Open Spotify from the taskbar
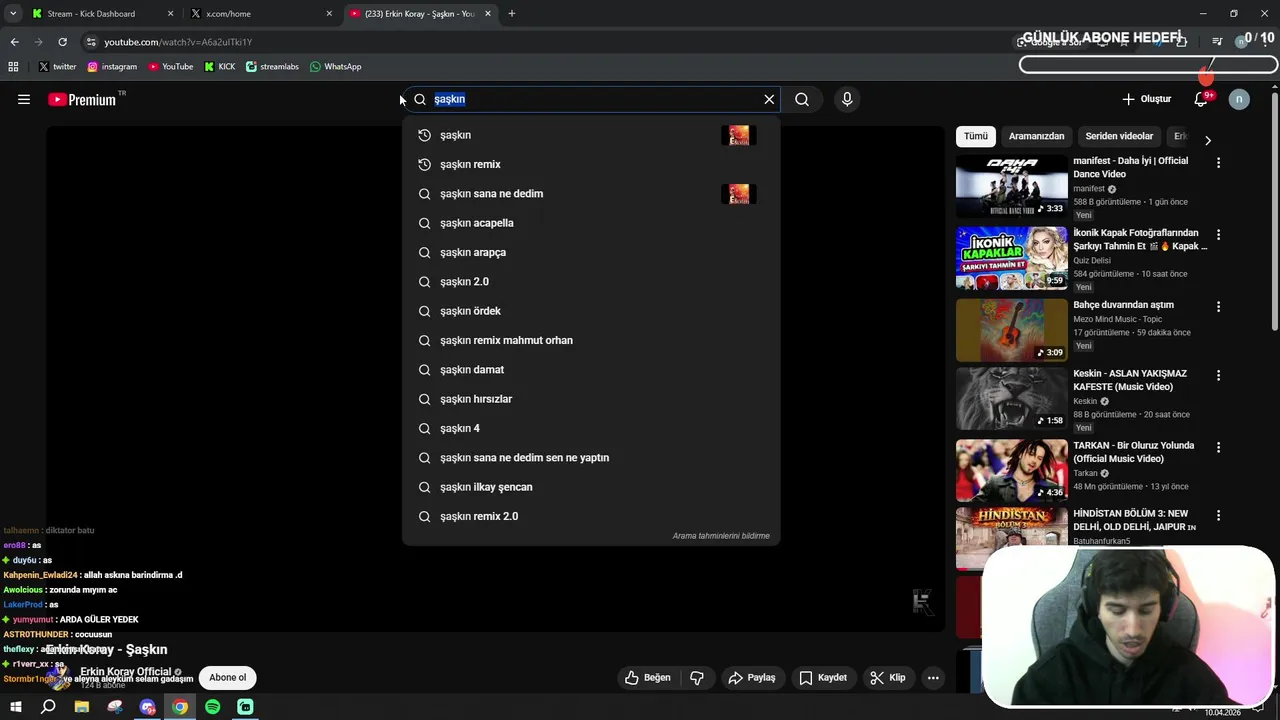The width and height of the screenshot is (1280, 720). tap(212, 707)
